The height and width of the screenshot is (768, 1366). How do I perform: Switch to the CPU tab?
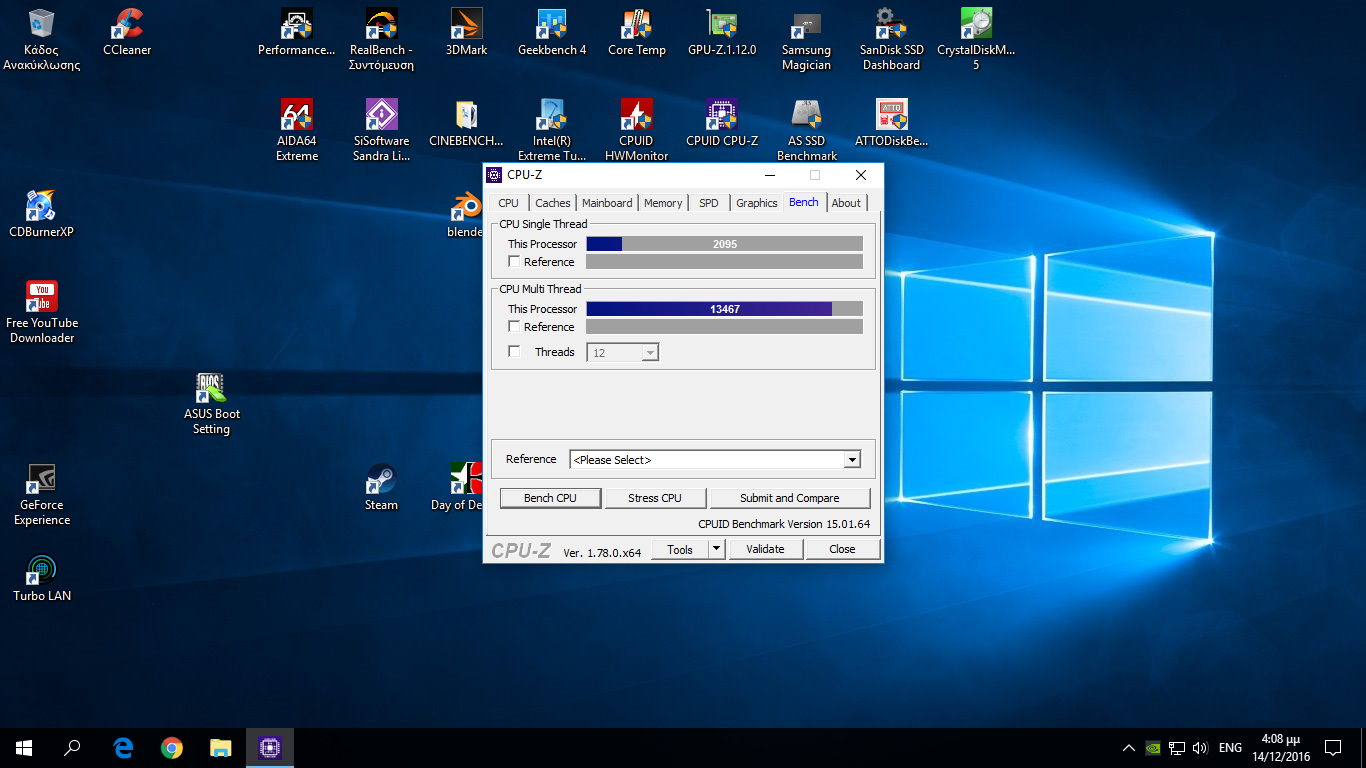(509, 203)
